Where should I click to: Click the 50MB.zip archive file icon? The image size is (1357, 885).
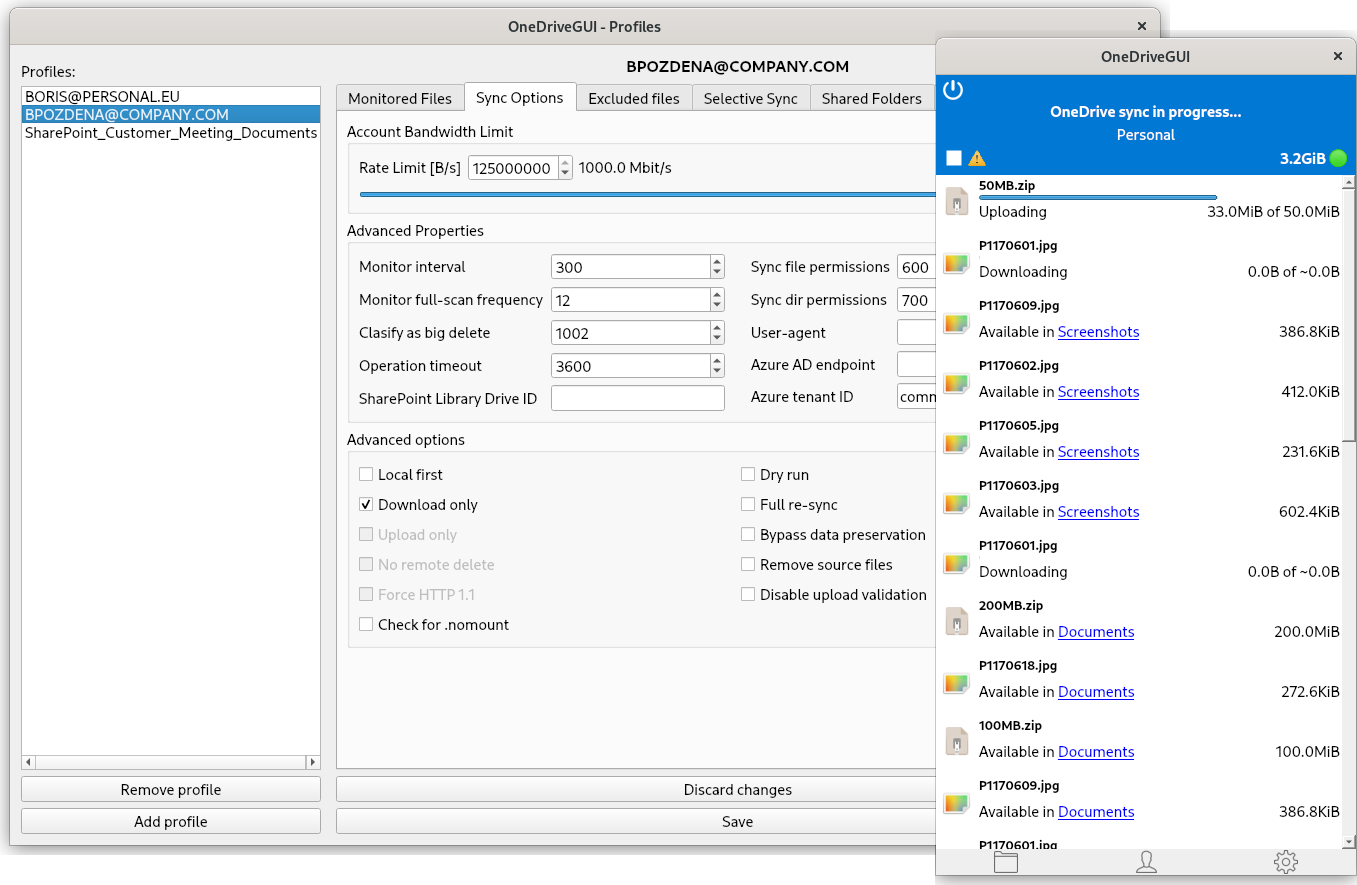click(958, 201)
